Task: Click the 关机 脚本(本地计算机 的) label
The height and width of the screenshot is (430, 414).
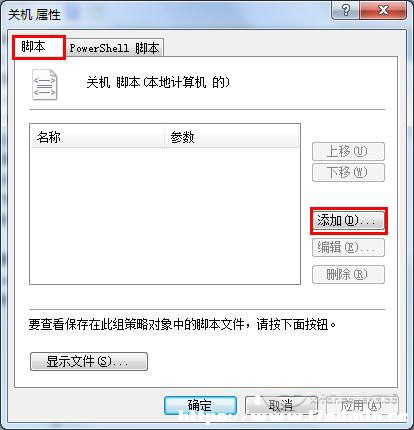Action: point(158,82)
